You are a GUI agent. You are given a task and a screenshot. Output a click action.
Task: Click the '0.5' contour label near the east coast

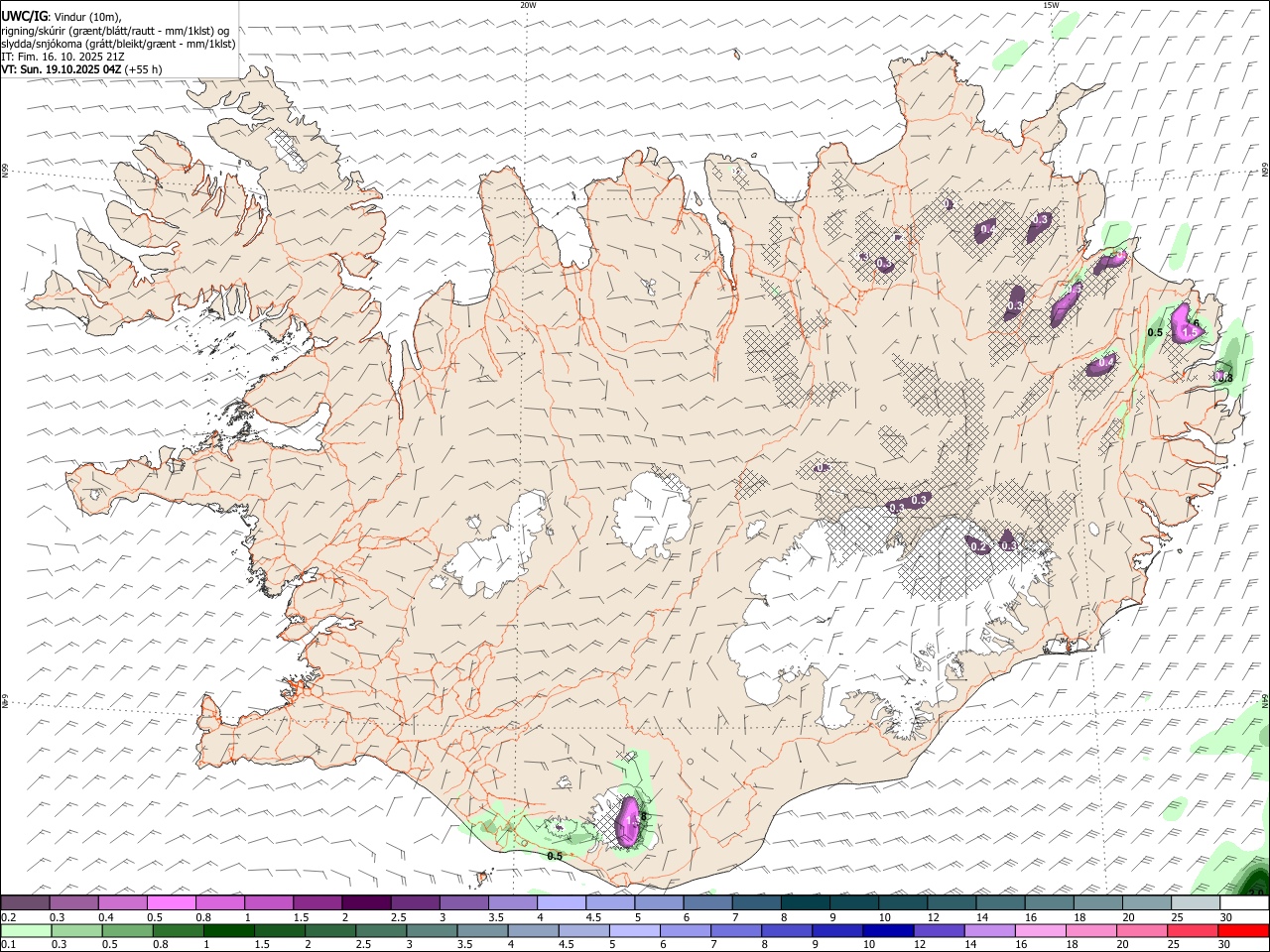[x=1155, y=332]
